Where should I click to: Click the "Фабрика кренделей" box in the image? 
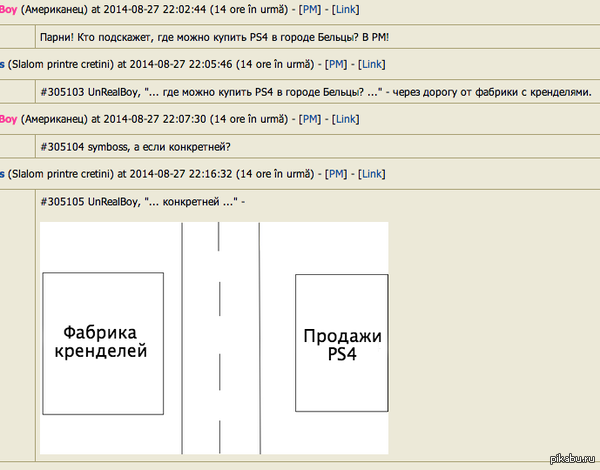(x=104, y=342)
